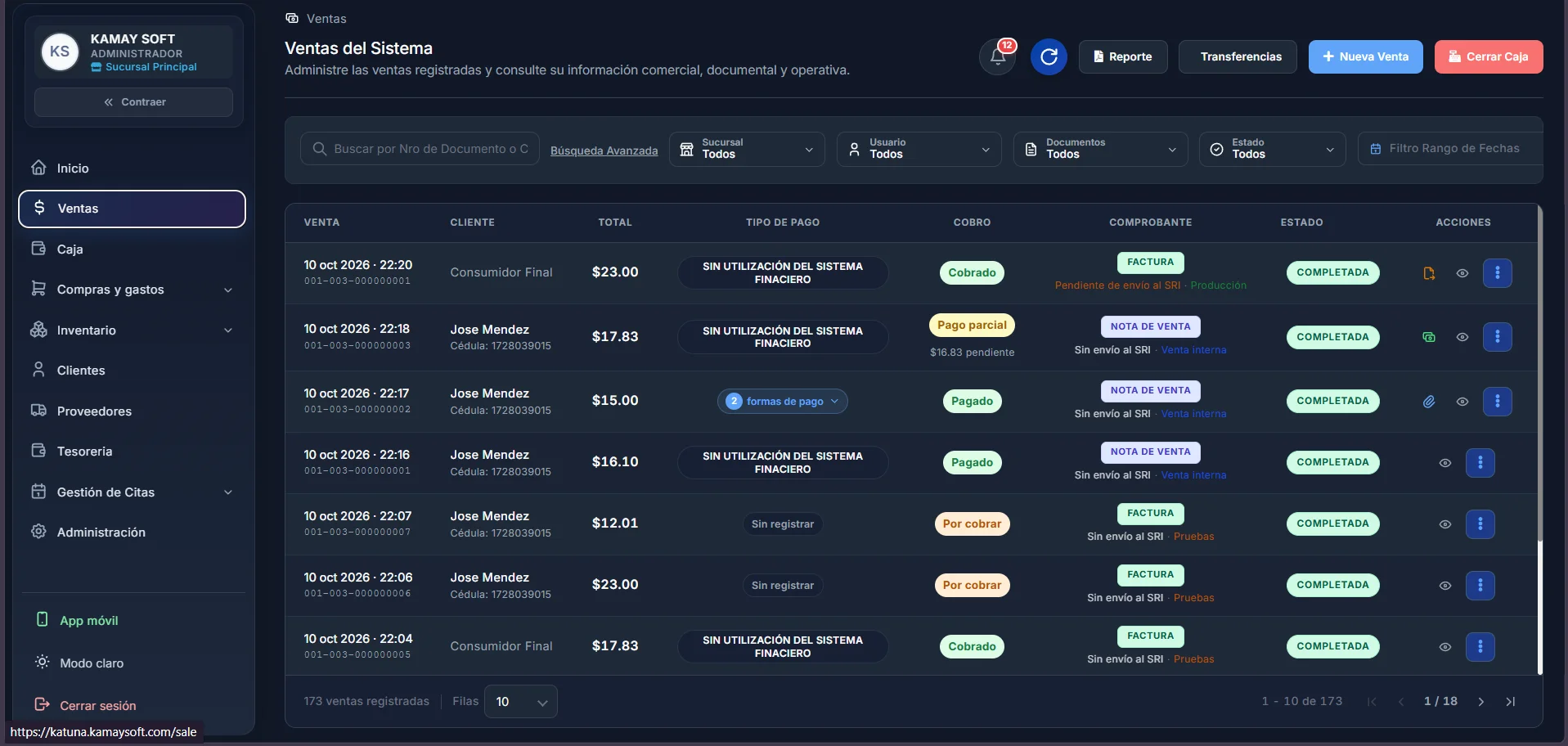Expand Compras y gastos sidebar menu
This screenshot has width=1568, height=746.
click(x=132, y=290)
